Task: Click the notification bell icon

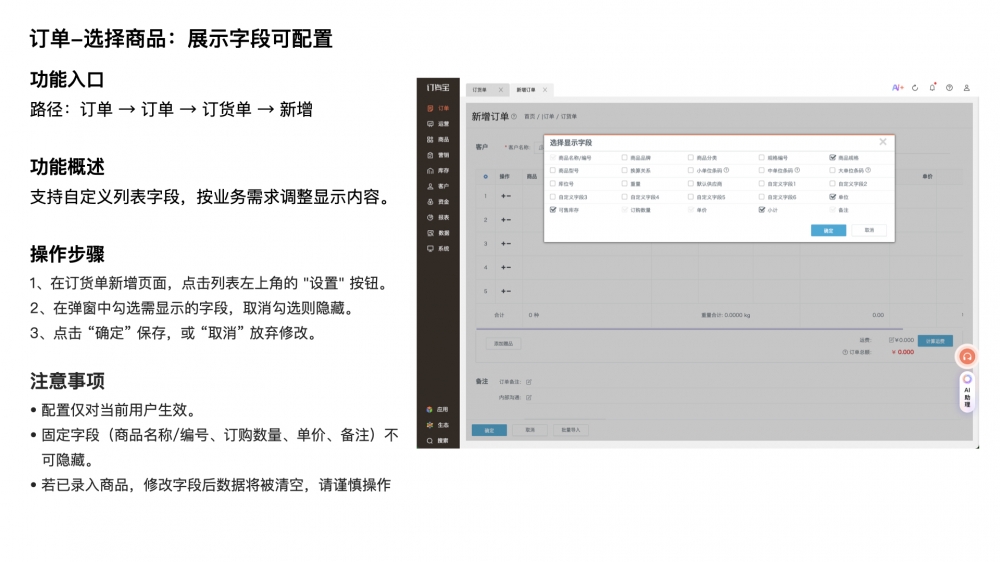Action: point(932,88)
